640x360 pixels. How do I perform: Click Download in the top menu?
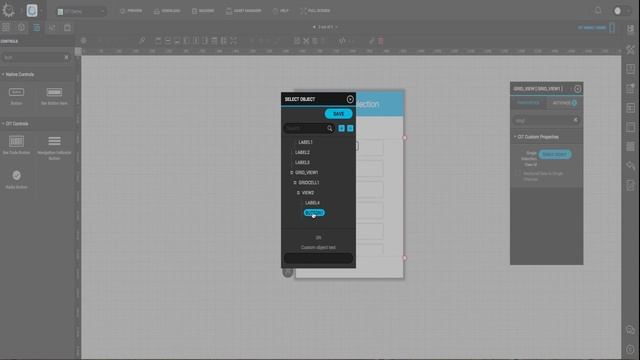coord(167,11)
